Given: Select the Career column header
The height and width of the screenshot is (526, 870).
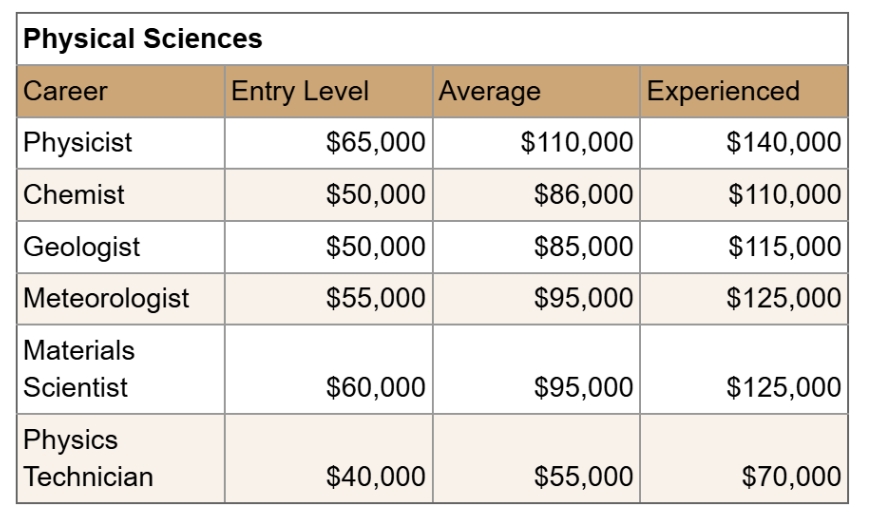Looking at the screenshot, I should coord(66,92).
